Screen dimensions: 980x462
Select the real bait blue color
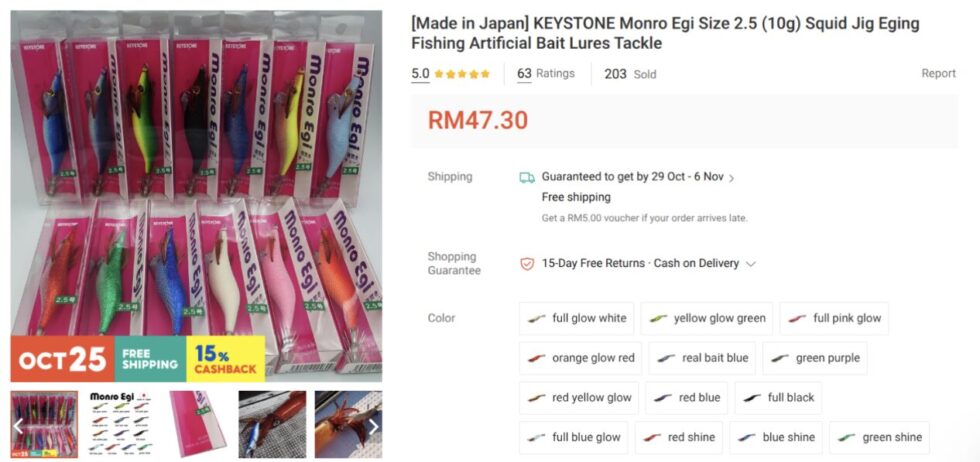tap(702, 358)
